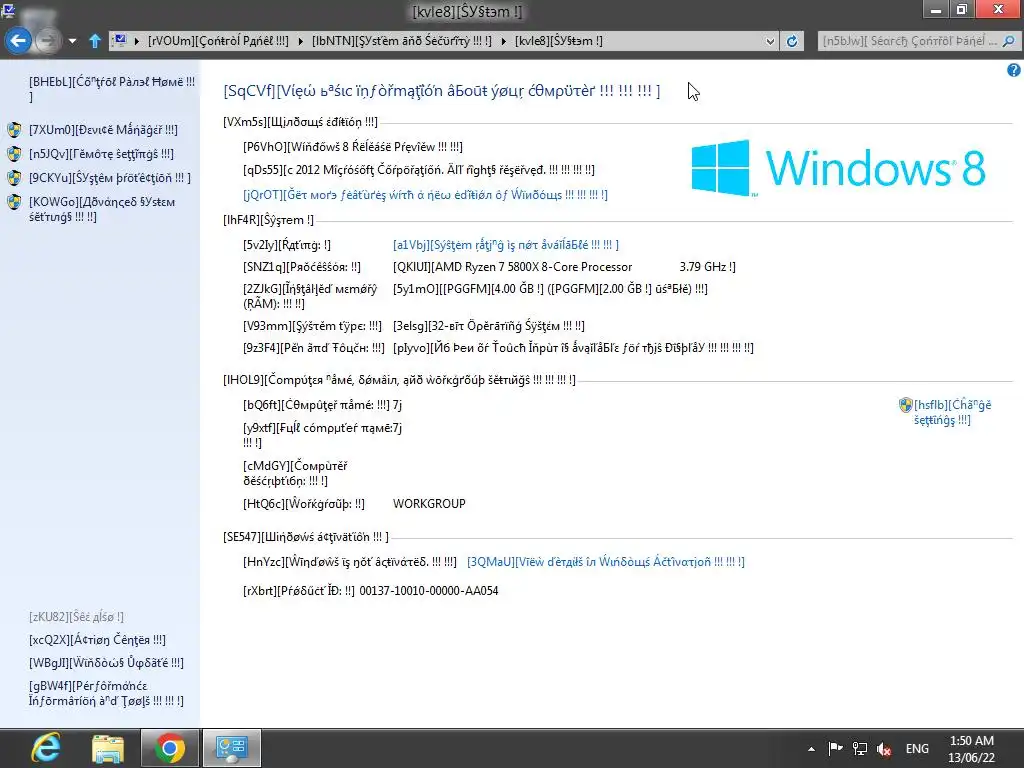The width and height of the screenshot is (1024, 768).
Task: Launch Internet Explorer from the taskbar
Action: click(46, 748)
